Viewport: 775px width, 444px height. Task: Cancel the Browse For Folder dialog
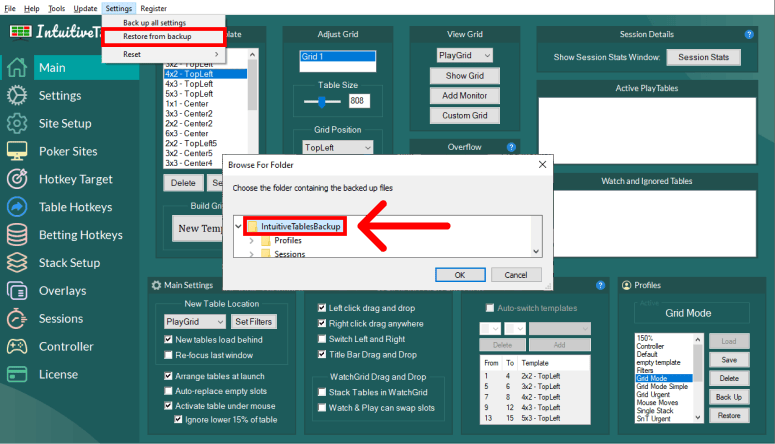pos(516,275)
